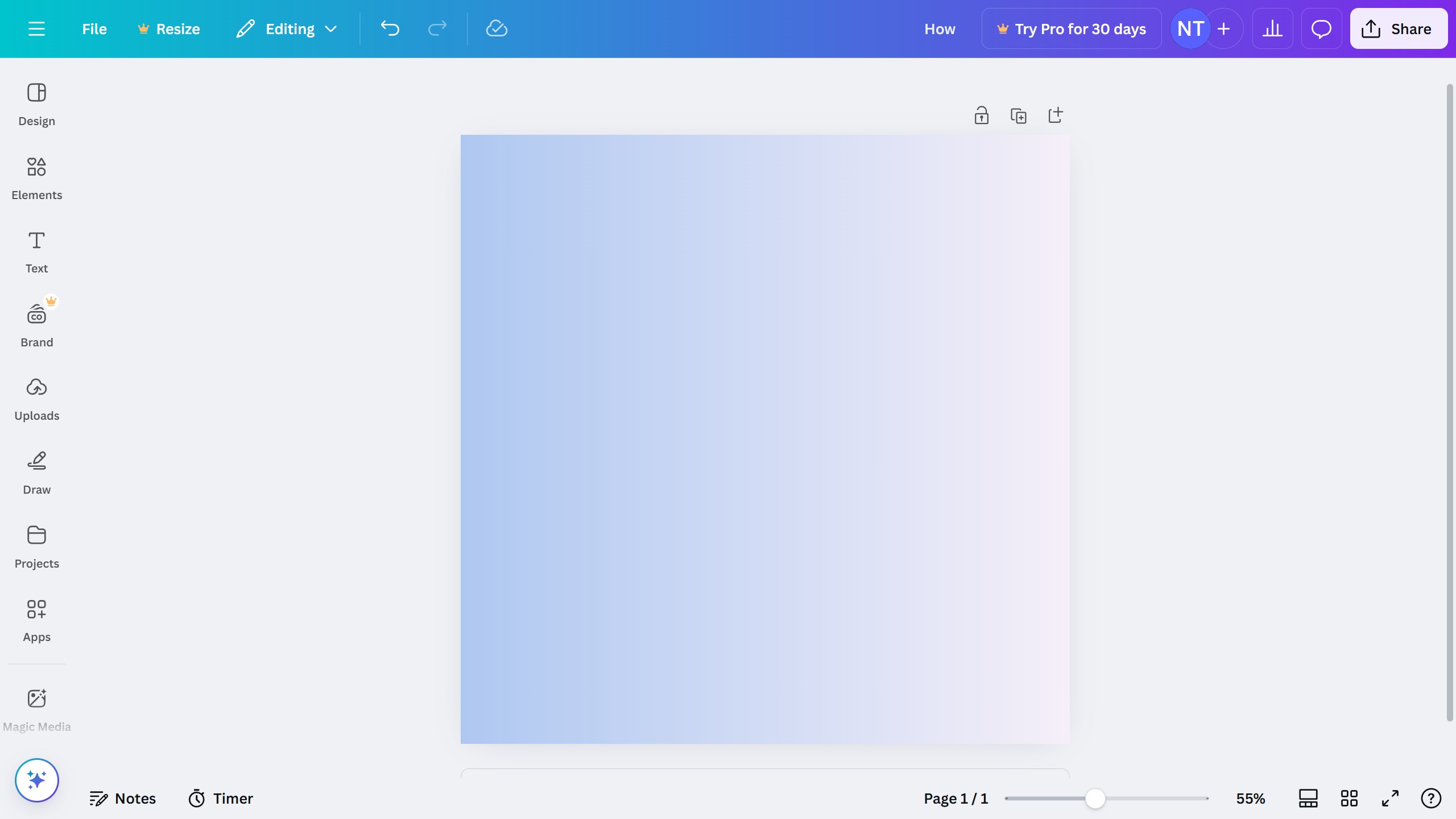Lock the current page
The image size is (1456, 819).
[982, 115]
